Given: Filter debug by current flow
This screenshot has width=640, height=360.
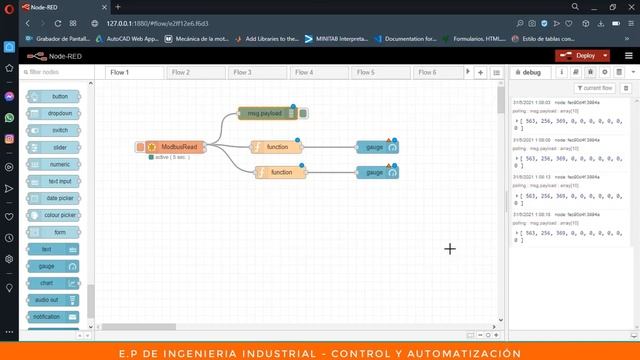Looking at the screenshot, I should [x=595, y=88].
